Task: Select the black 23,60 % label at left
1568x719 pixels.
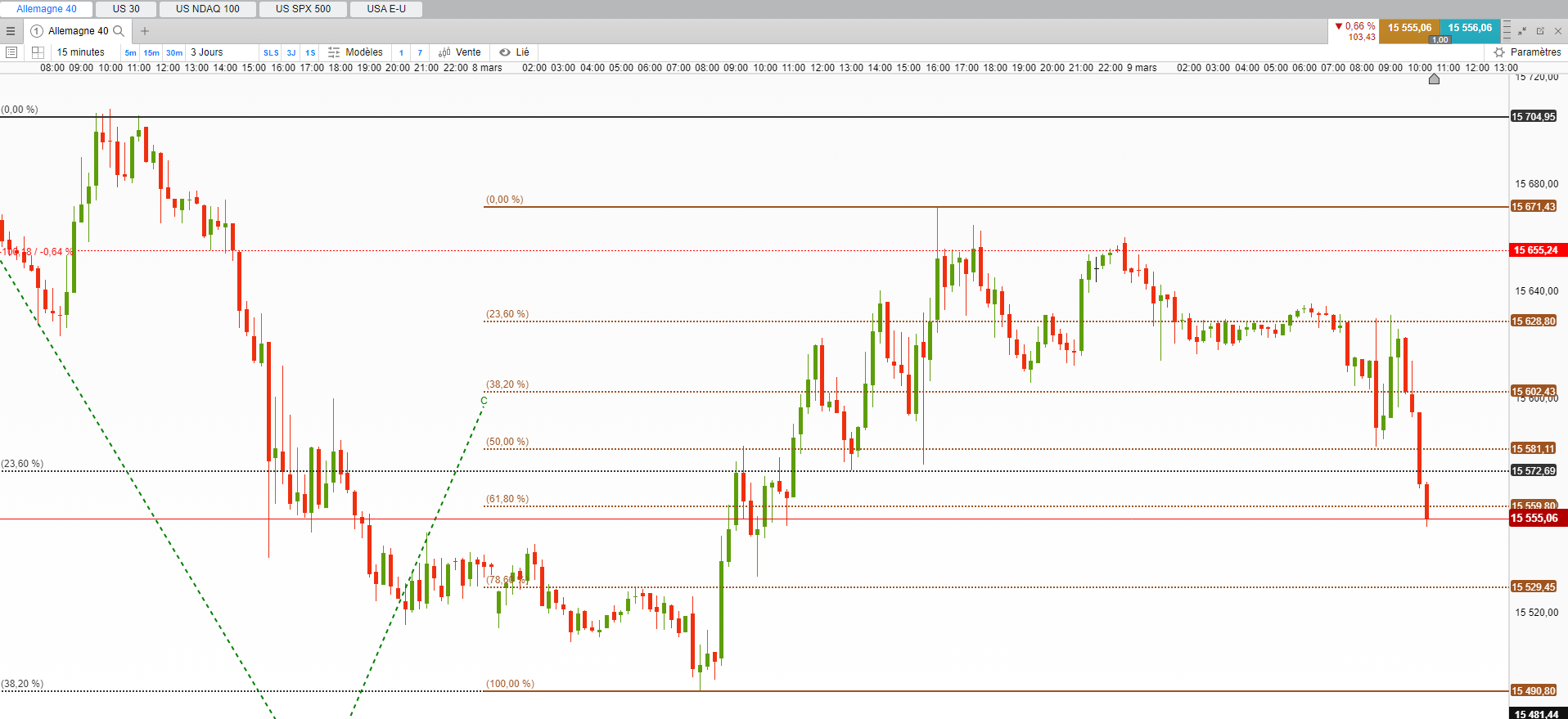Action: (x=22, y=464)
